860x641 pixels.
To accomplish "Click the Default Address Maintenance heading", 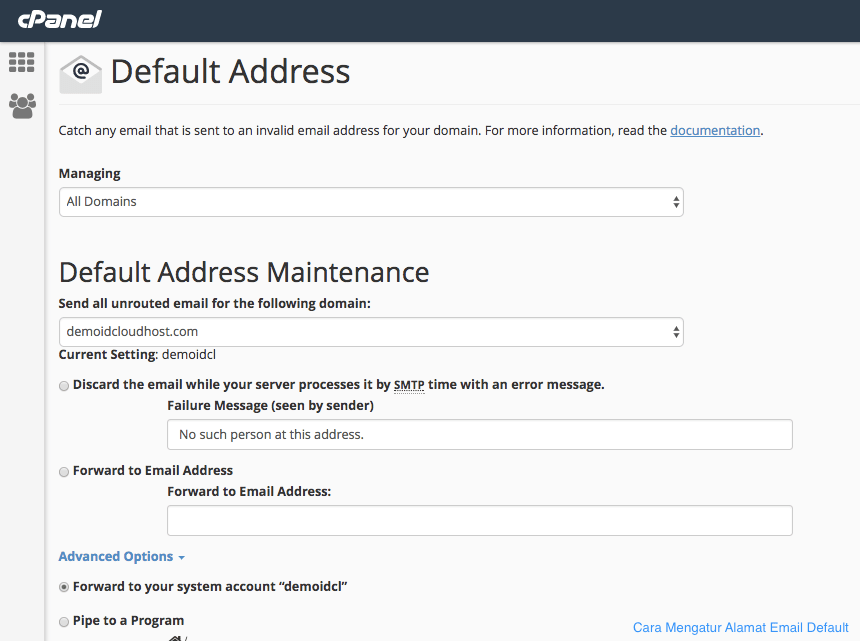I will point(244,271).
